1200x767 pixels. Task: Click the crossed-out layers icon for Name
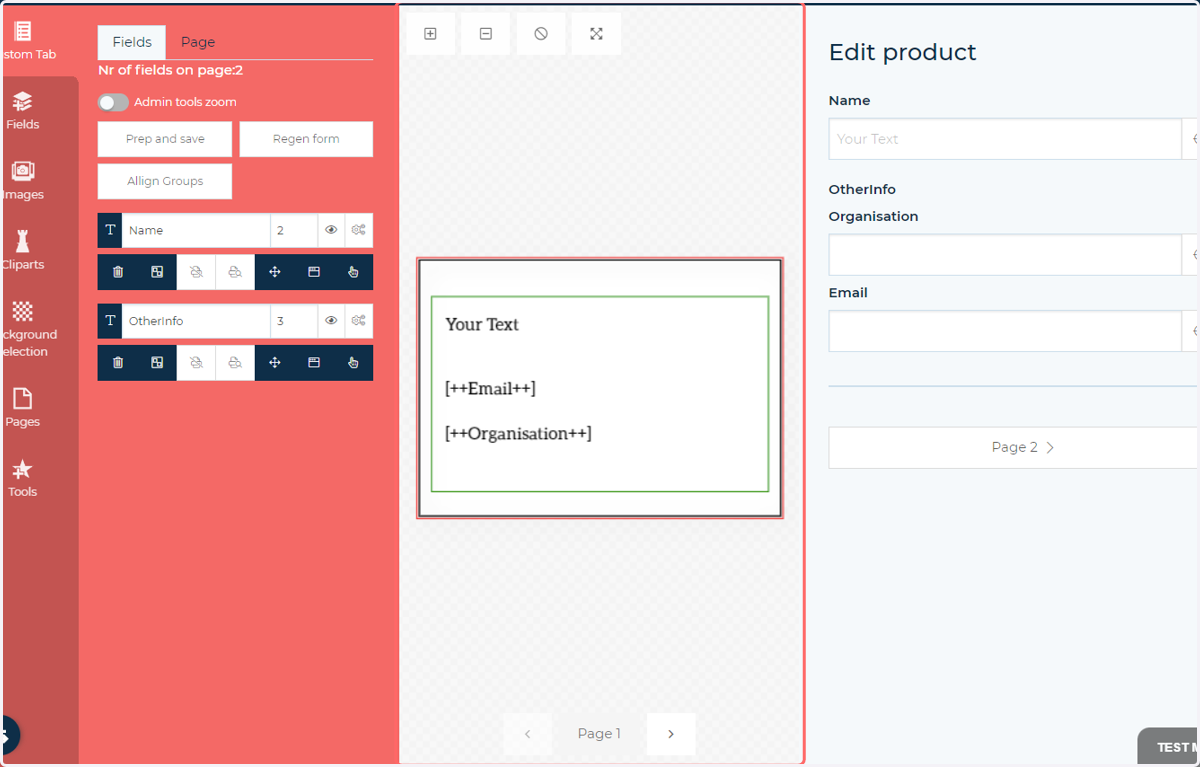pos(196,272)
